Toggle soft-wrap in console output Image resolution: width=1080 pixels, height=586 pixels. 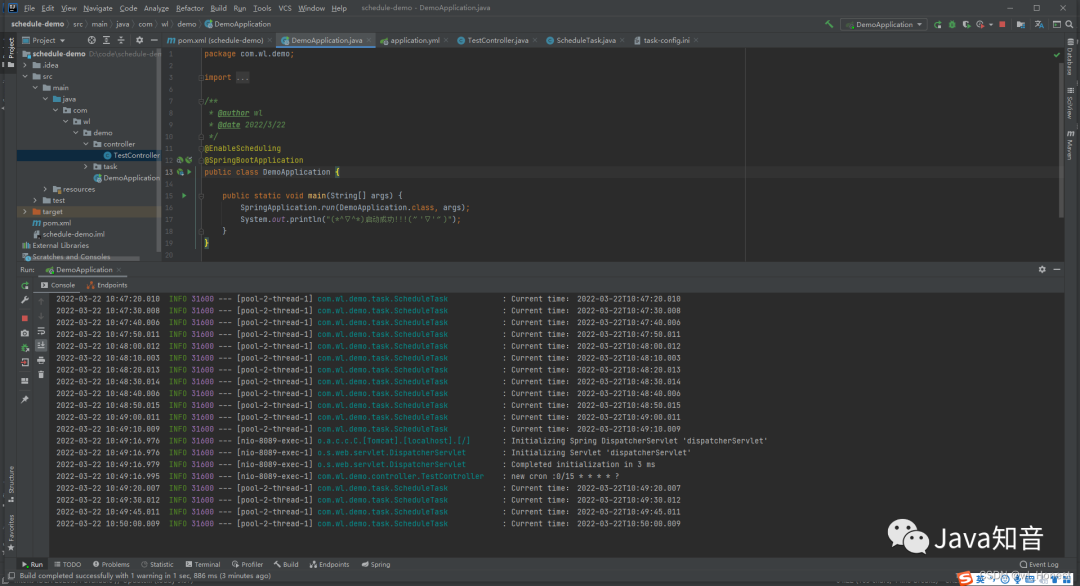coord(41,330)
